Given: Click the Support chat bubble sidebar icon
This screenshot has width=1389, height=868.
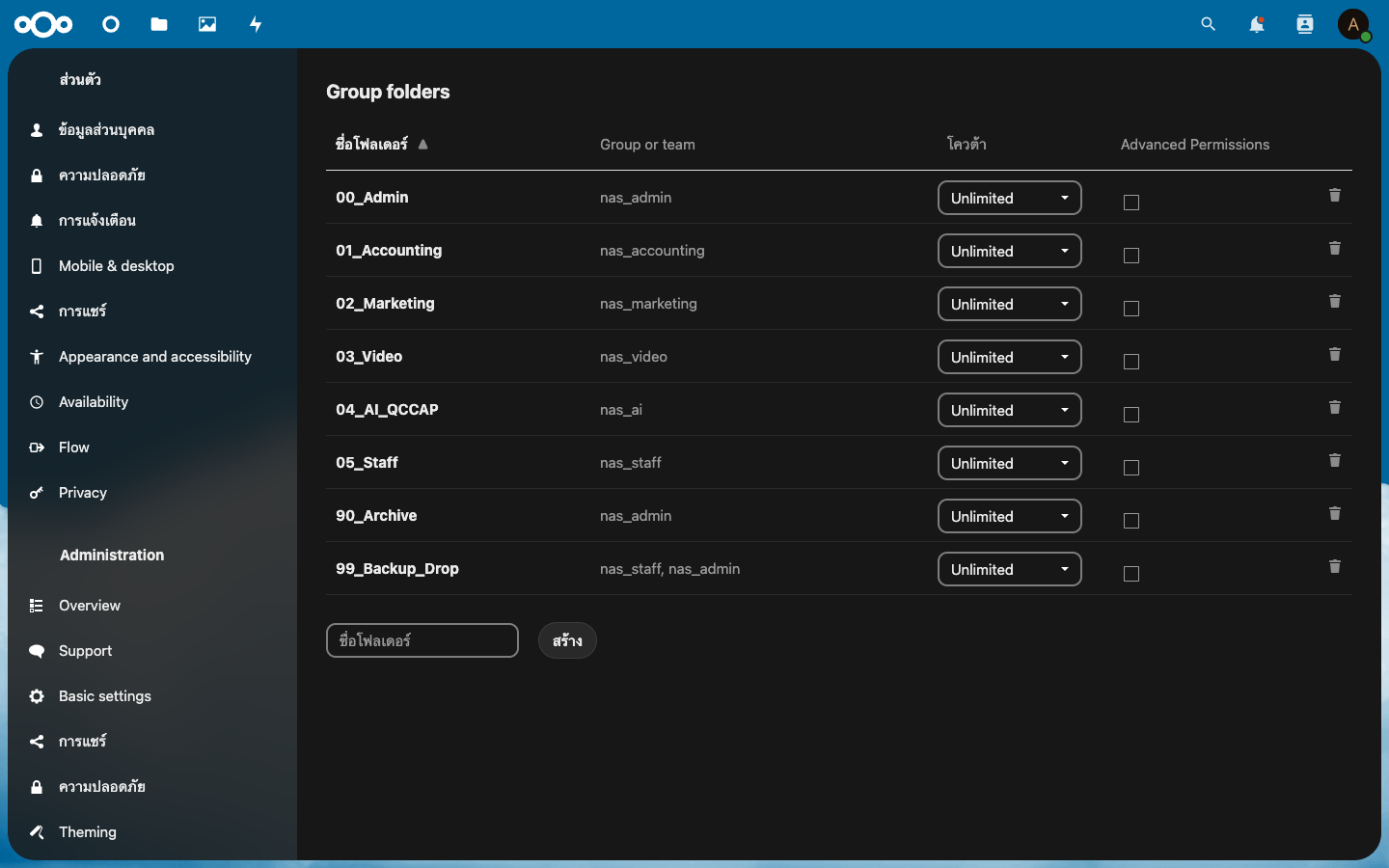Looking at the screenshot, I should point(37,651).
